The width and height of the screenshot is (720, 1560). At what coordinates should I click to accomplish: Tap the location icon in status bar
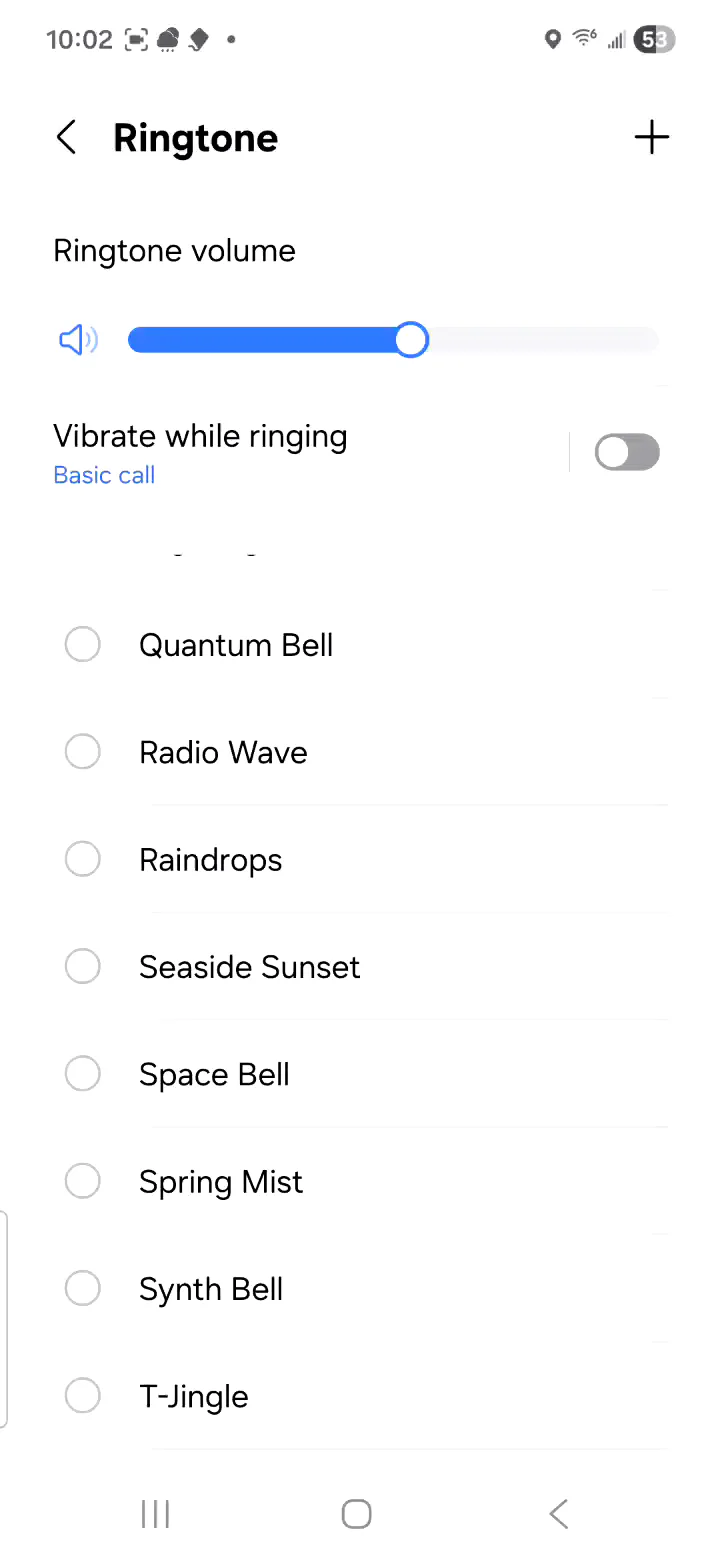point(552,40)
